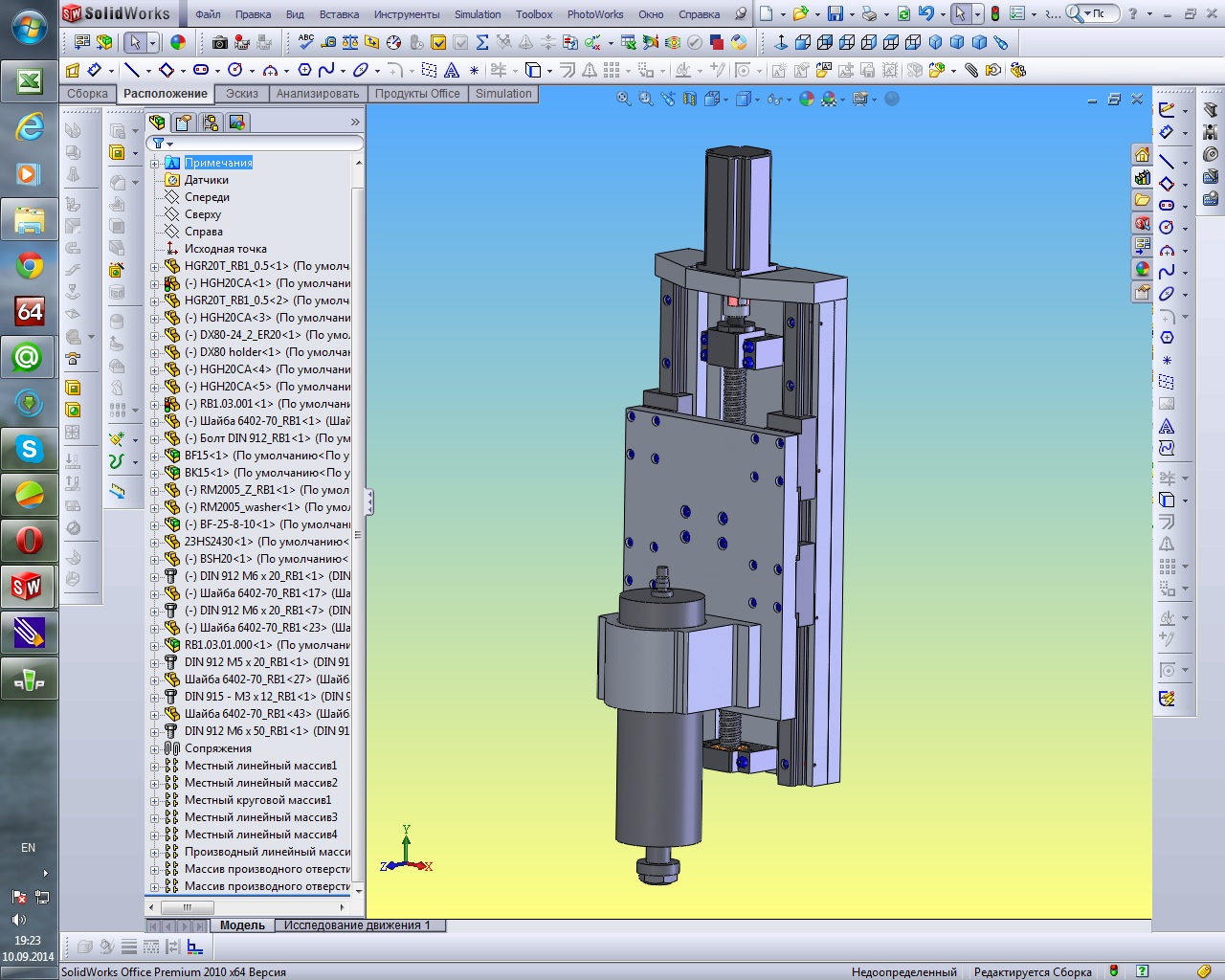Open Google Chrome from the taskbar

pos(29,265)
